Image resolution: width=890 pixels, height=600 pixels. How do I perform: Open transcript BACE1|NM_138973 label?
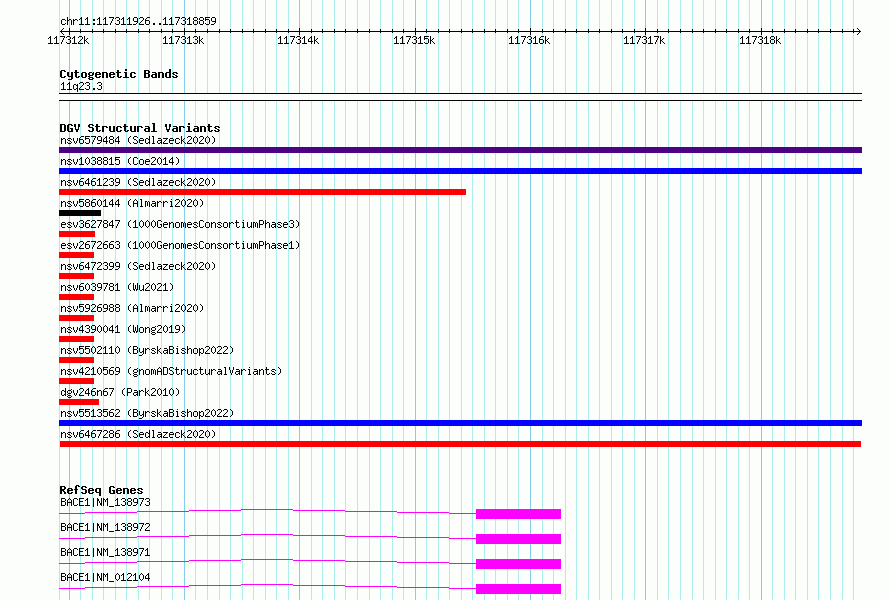(x=105, y=502)
